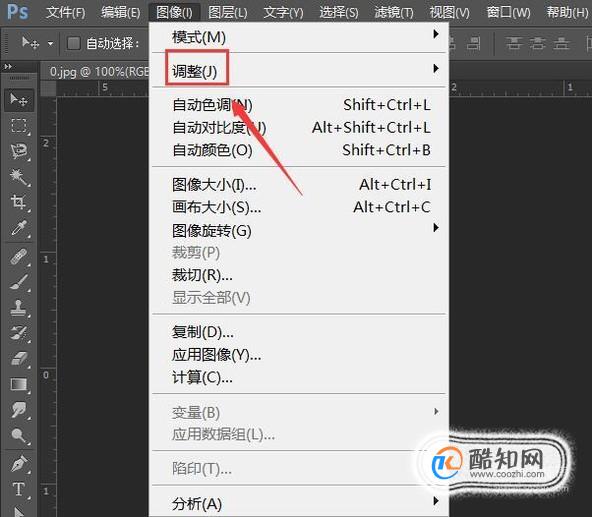Image resolution: width=592 pixels, height=517 pixels.
Task: Choose 图像大小(I)... menu entry
Action: click(x=214, y=185)
